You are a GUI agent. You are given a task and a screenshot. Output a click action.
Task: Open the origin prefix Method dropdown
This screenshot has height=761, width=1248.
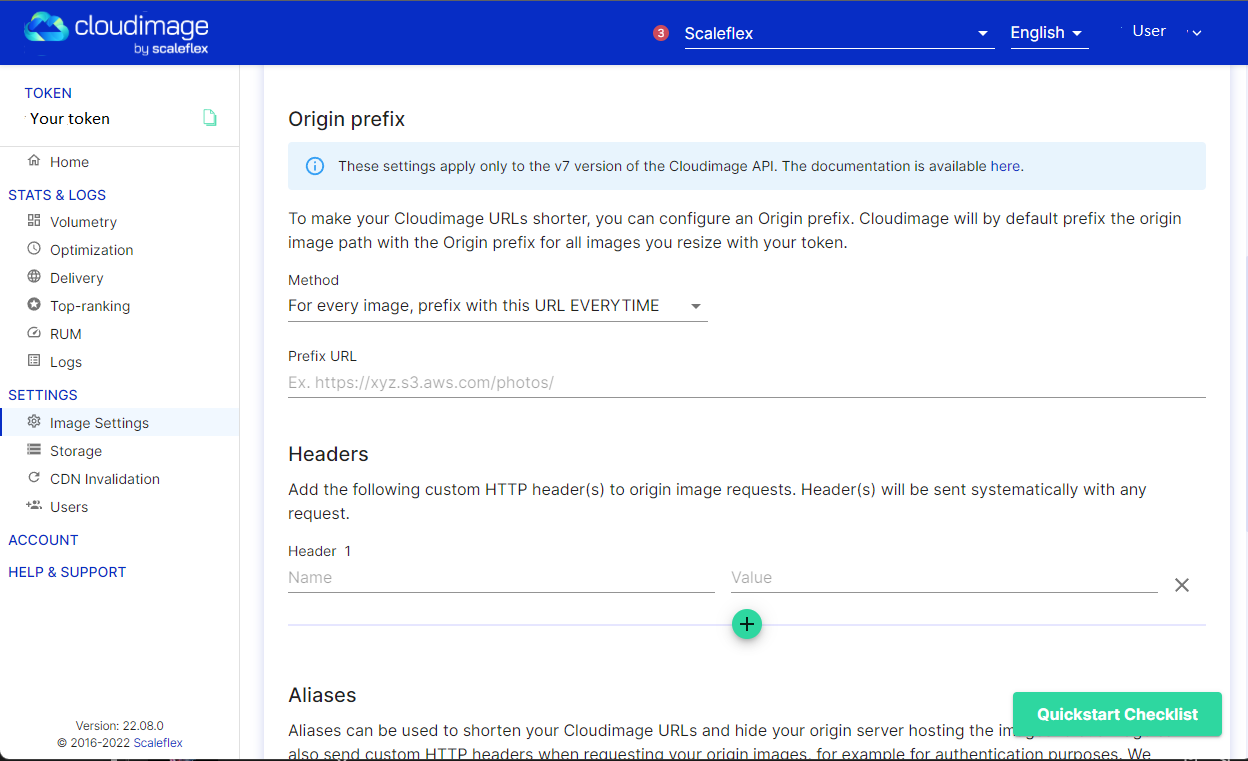[497, 306]
